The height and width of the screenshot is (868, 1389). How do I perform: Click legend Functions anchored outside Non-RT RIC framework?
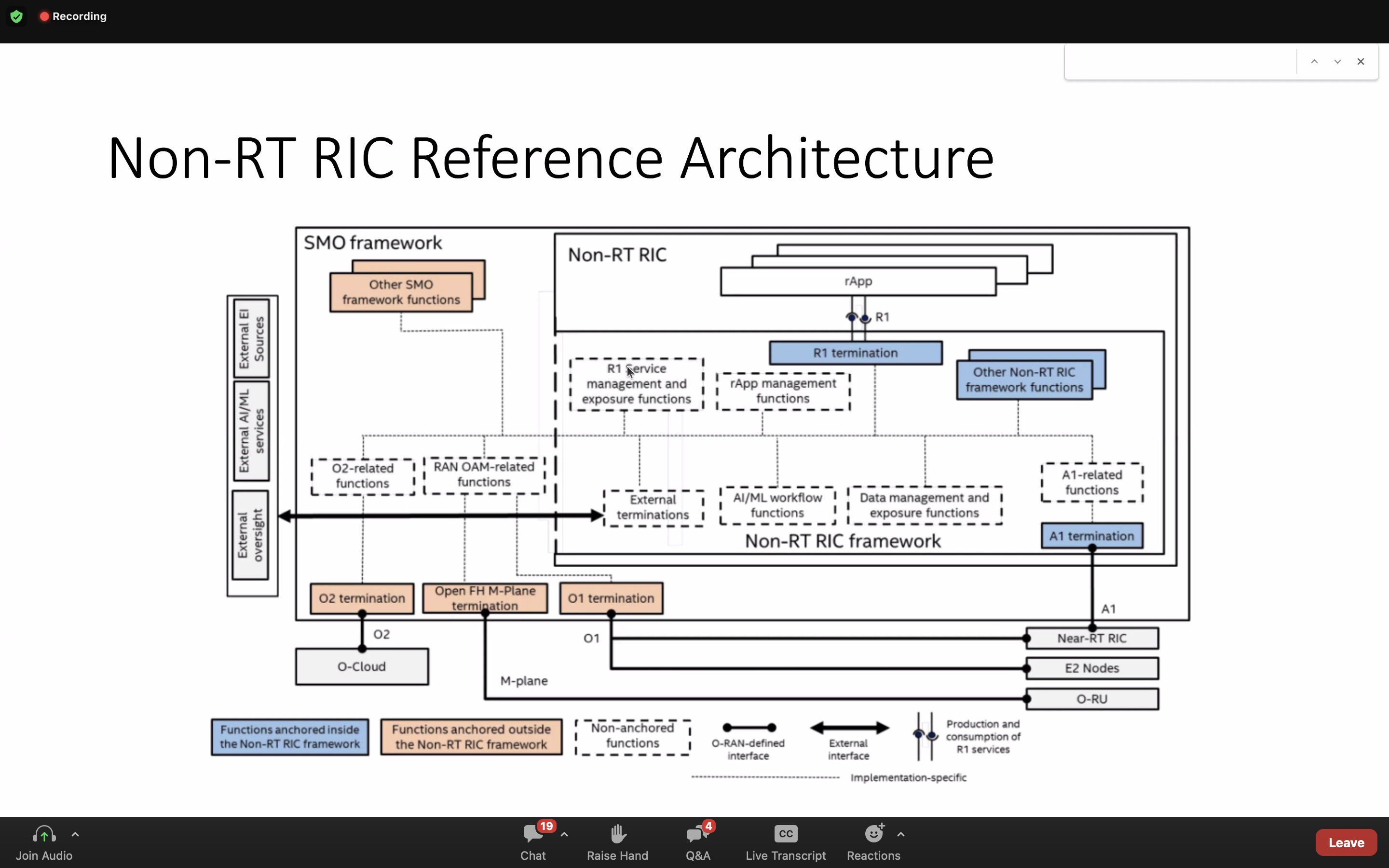[x=471, y=737]
